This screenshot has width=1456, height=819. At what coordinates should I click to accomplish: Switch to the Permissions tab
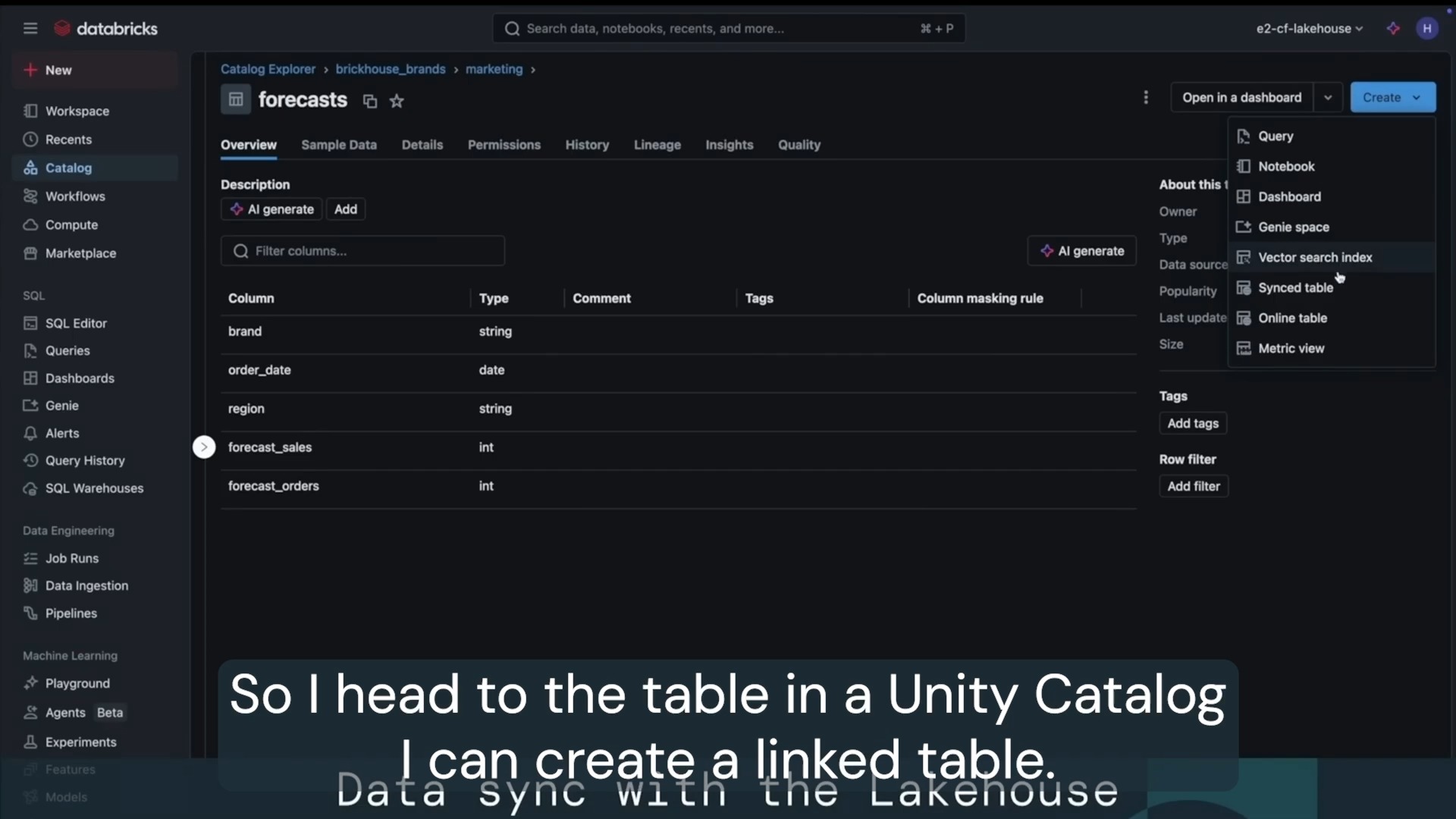pyautogui.click(x=504, y=145)
